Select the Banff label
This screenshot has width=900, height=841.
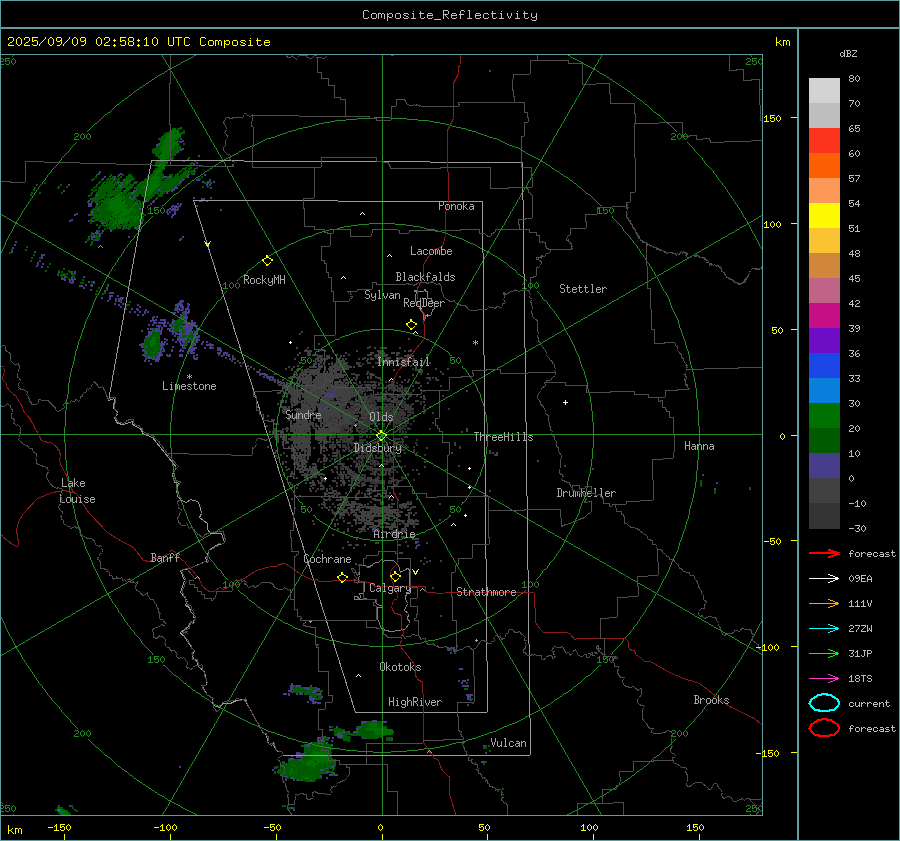point(165,557)
